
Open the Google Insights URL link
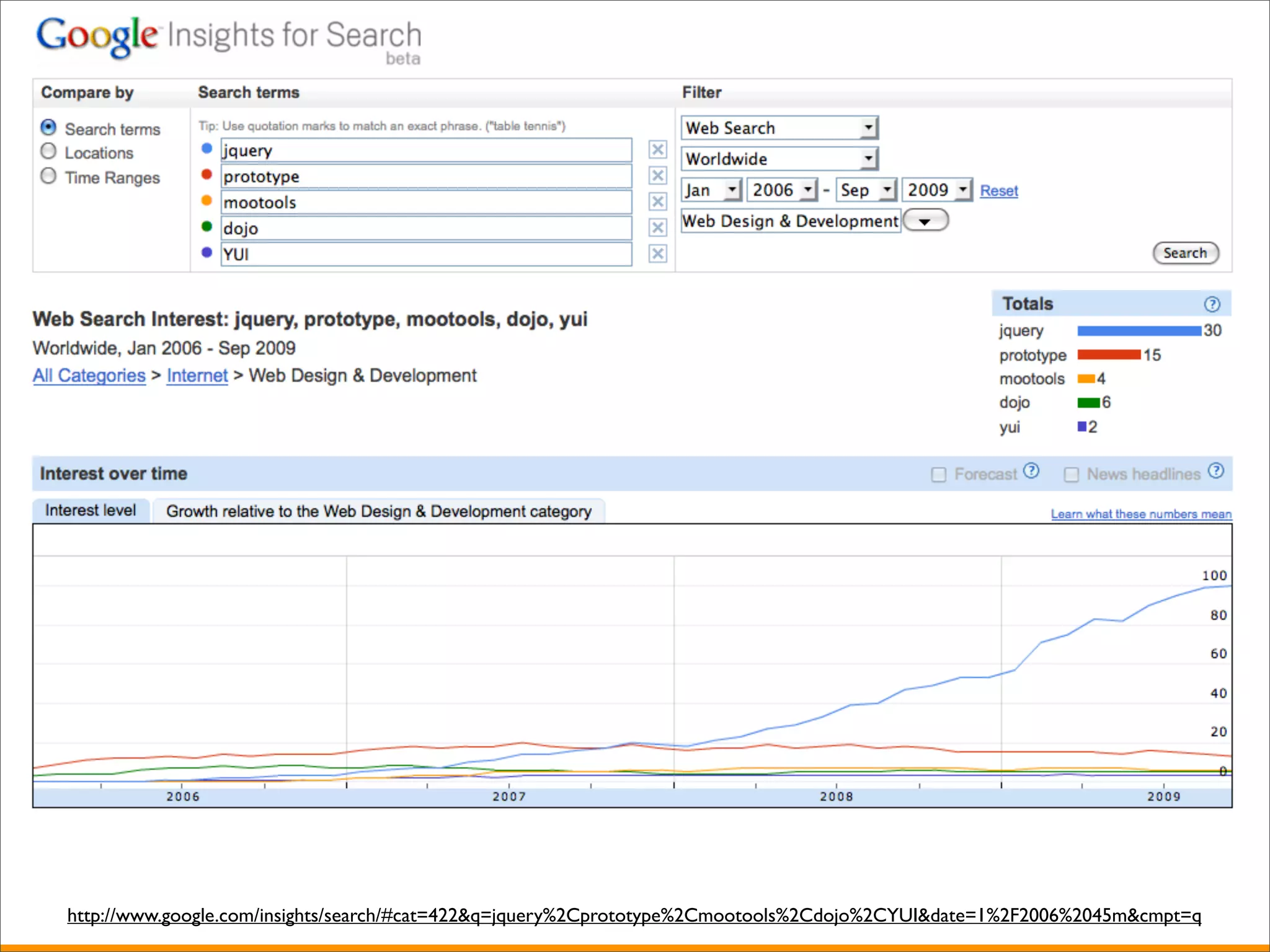pyautogui.click(x=634, y=915)
